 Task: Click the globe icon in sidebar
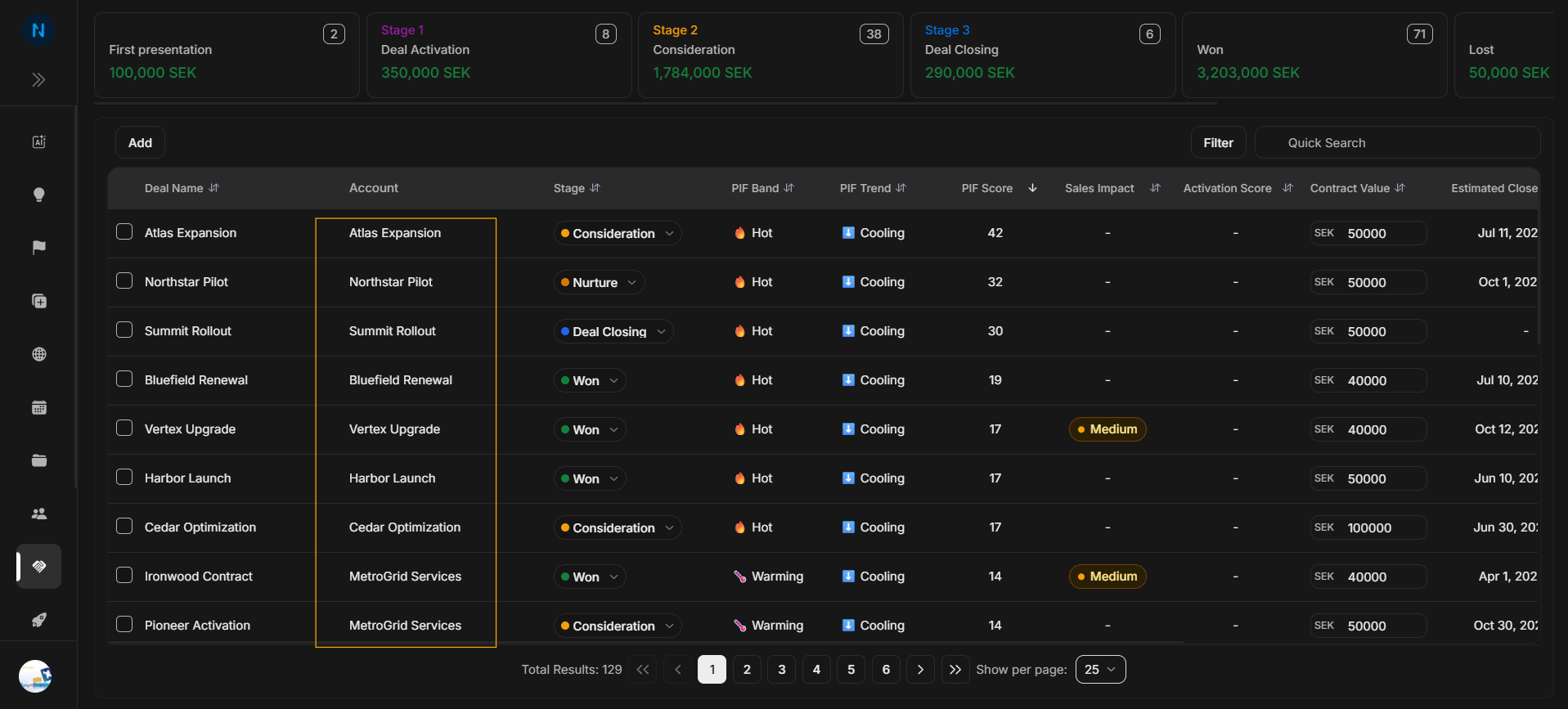coord(38,354)
